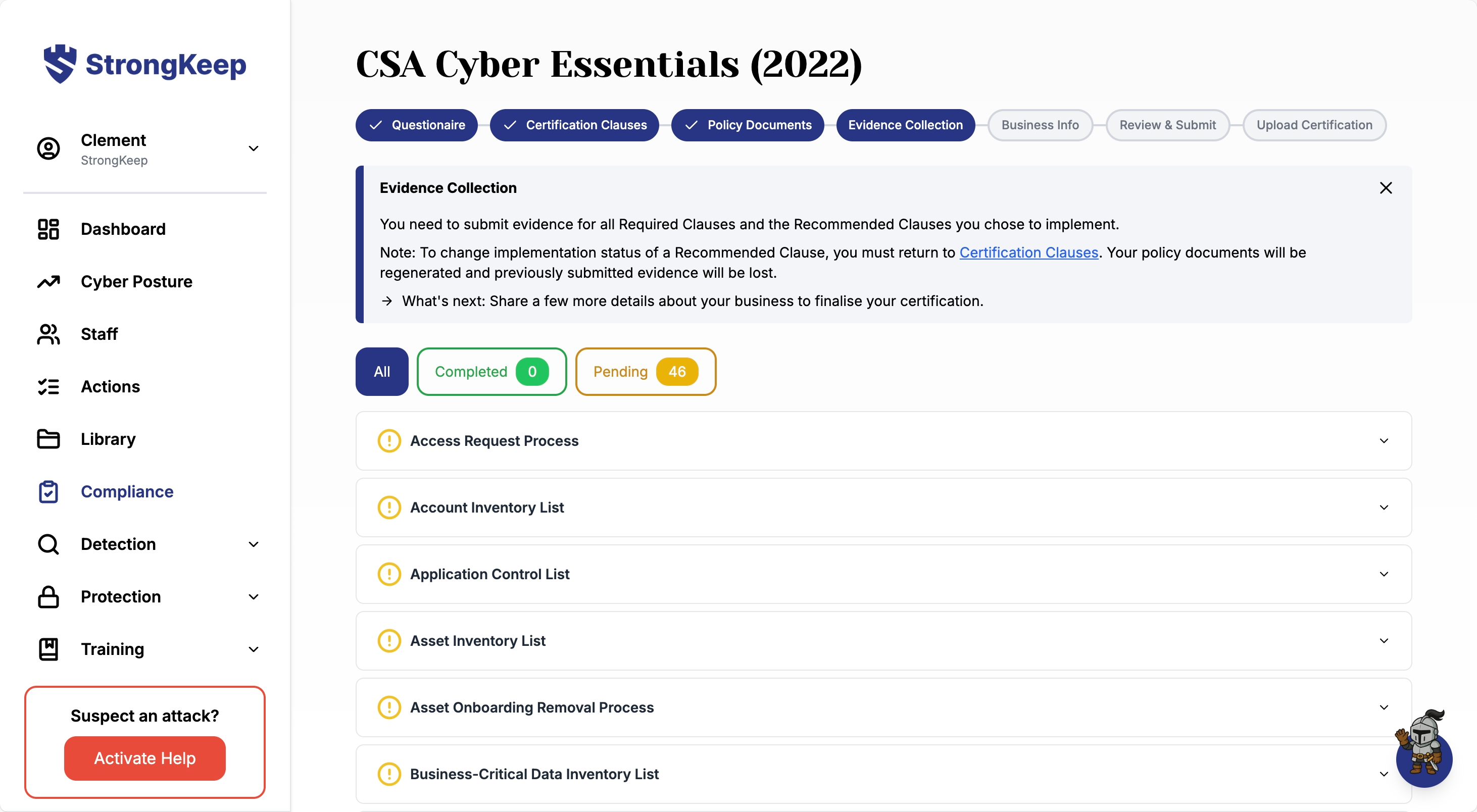
Task: Click the StrongKeep shield logo
Action: 60,64
